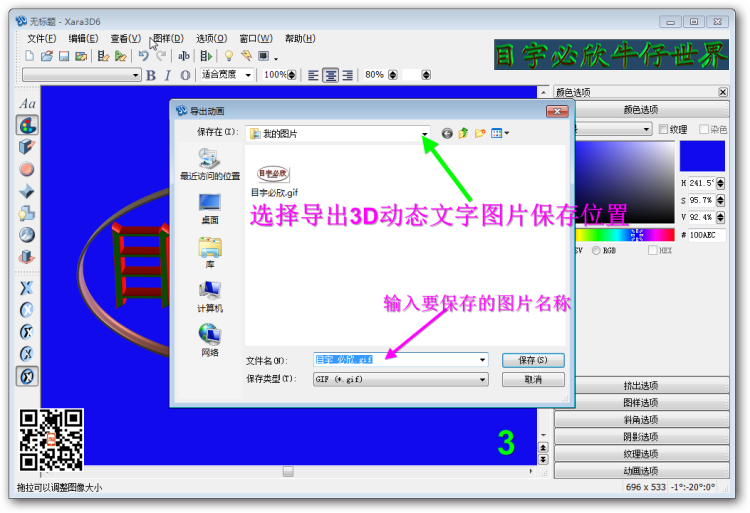750x513 pixels.
Task: Click the first X animation style icon
Action: (27, 288)
